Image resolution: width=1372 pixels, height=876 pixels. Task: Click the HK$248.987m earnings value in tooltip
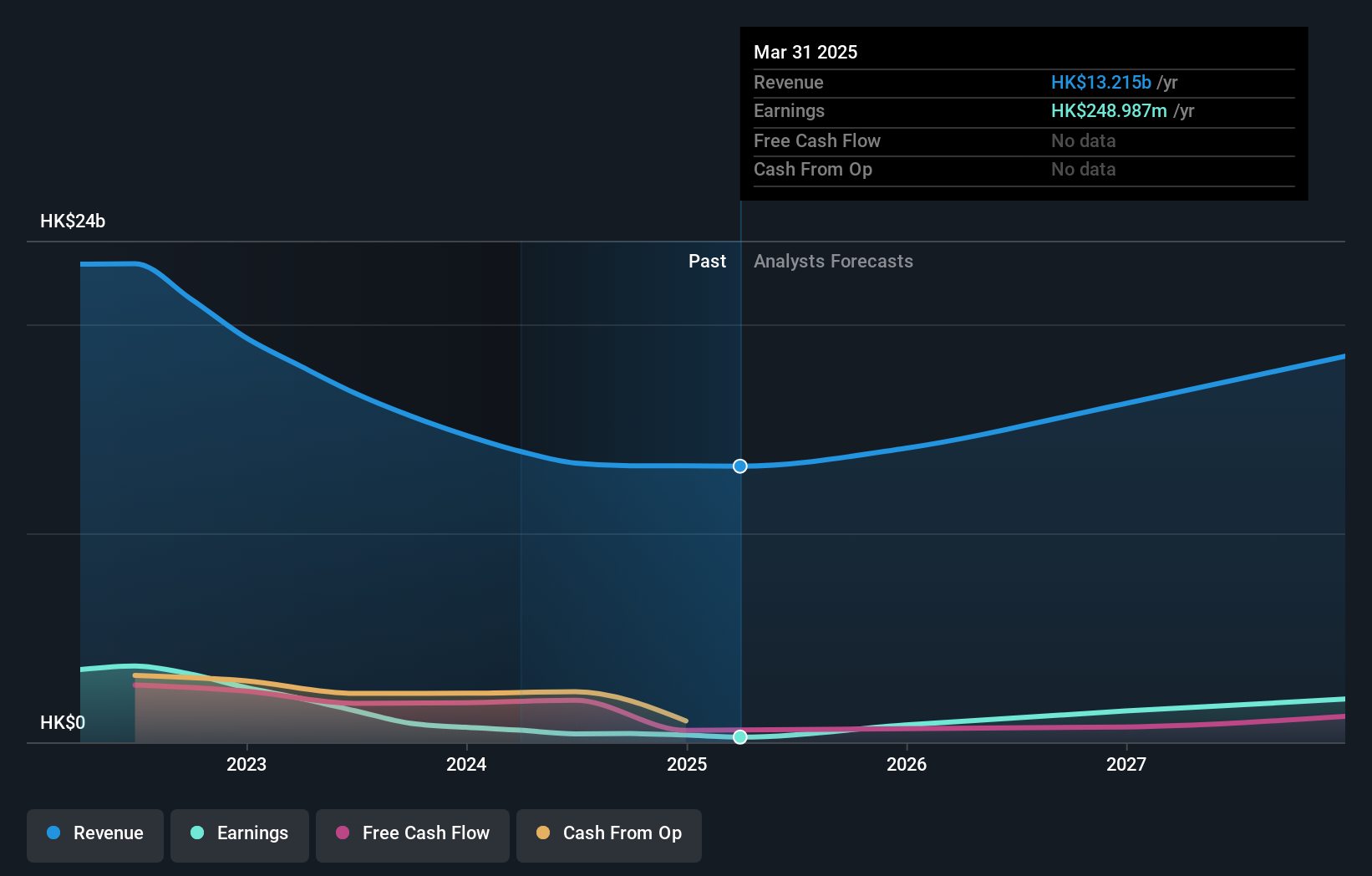pos(1109,111)
